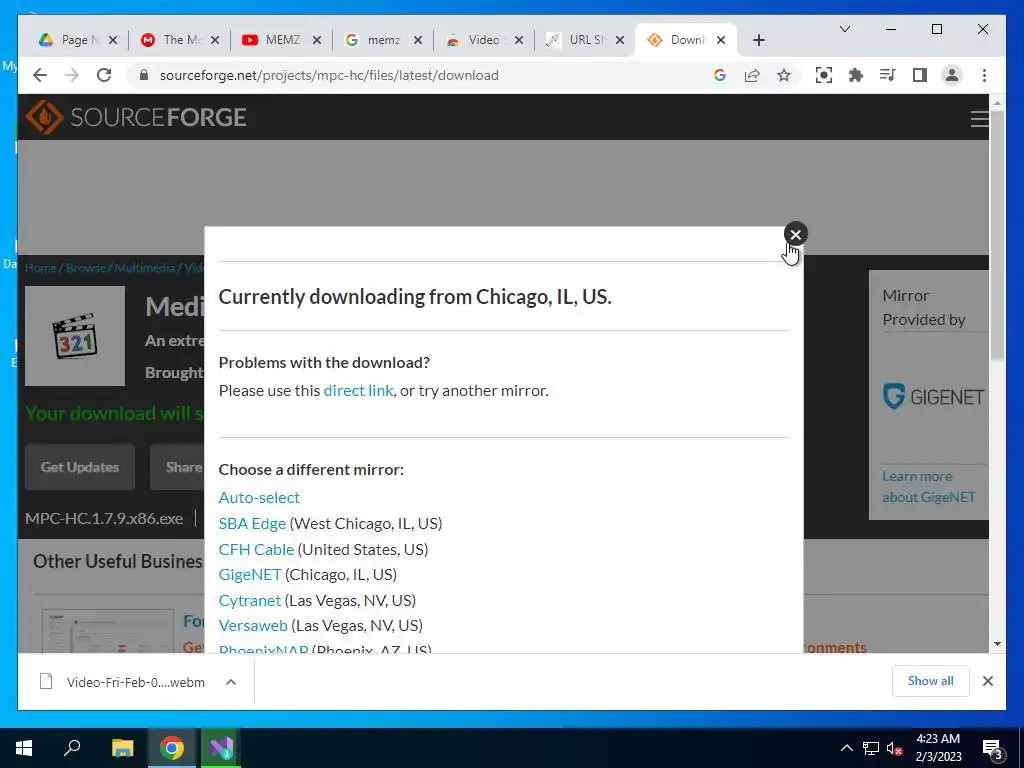The height and width of the screenshot is (768, 1024).
Task: Follow the direct link
Action: click(x=358, y=391)
